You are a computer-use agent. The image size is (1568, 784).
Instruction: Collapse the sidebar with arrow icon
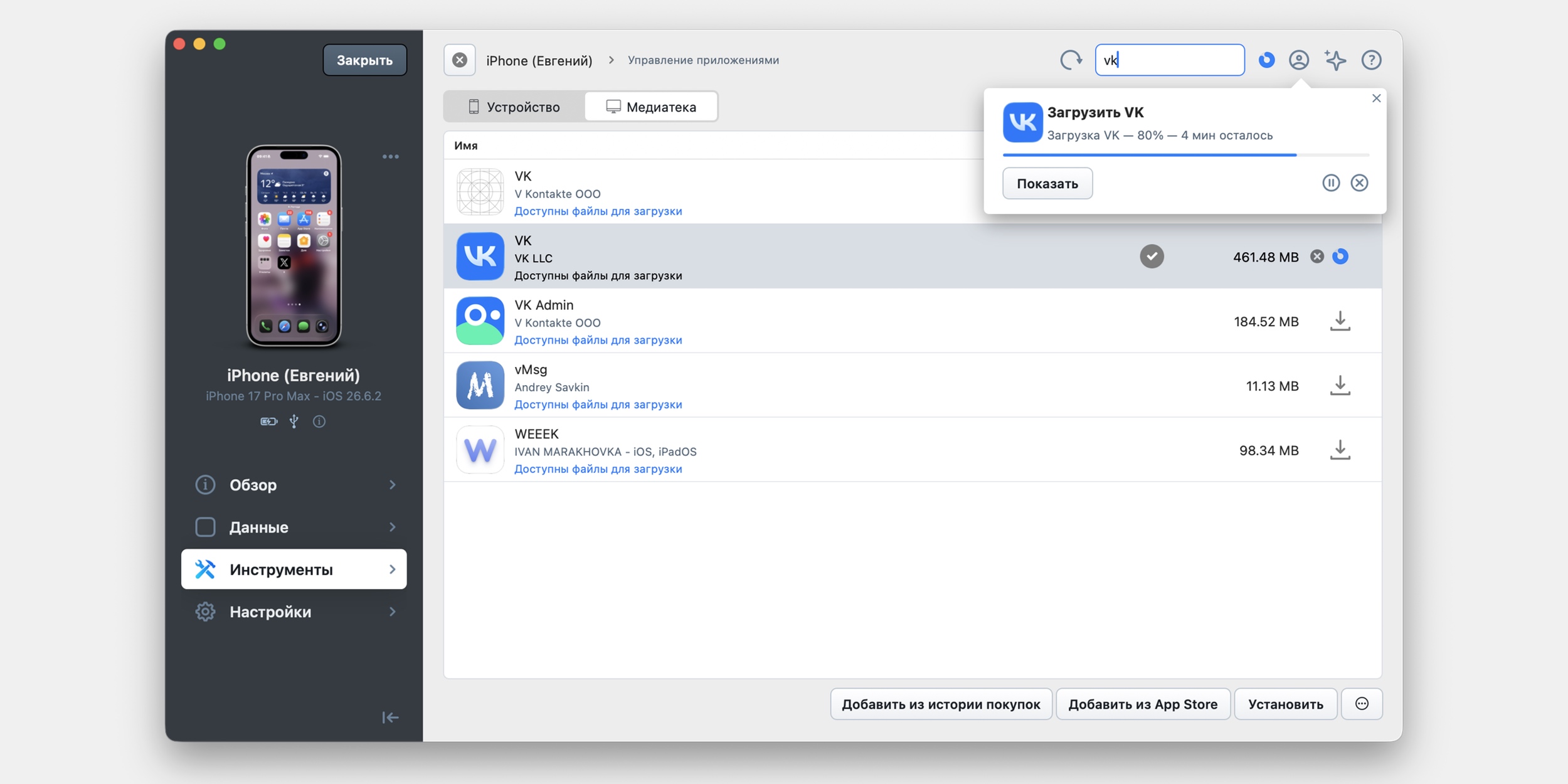pos(390,718)
